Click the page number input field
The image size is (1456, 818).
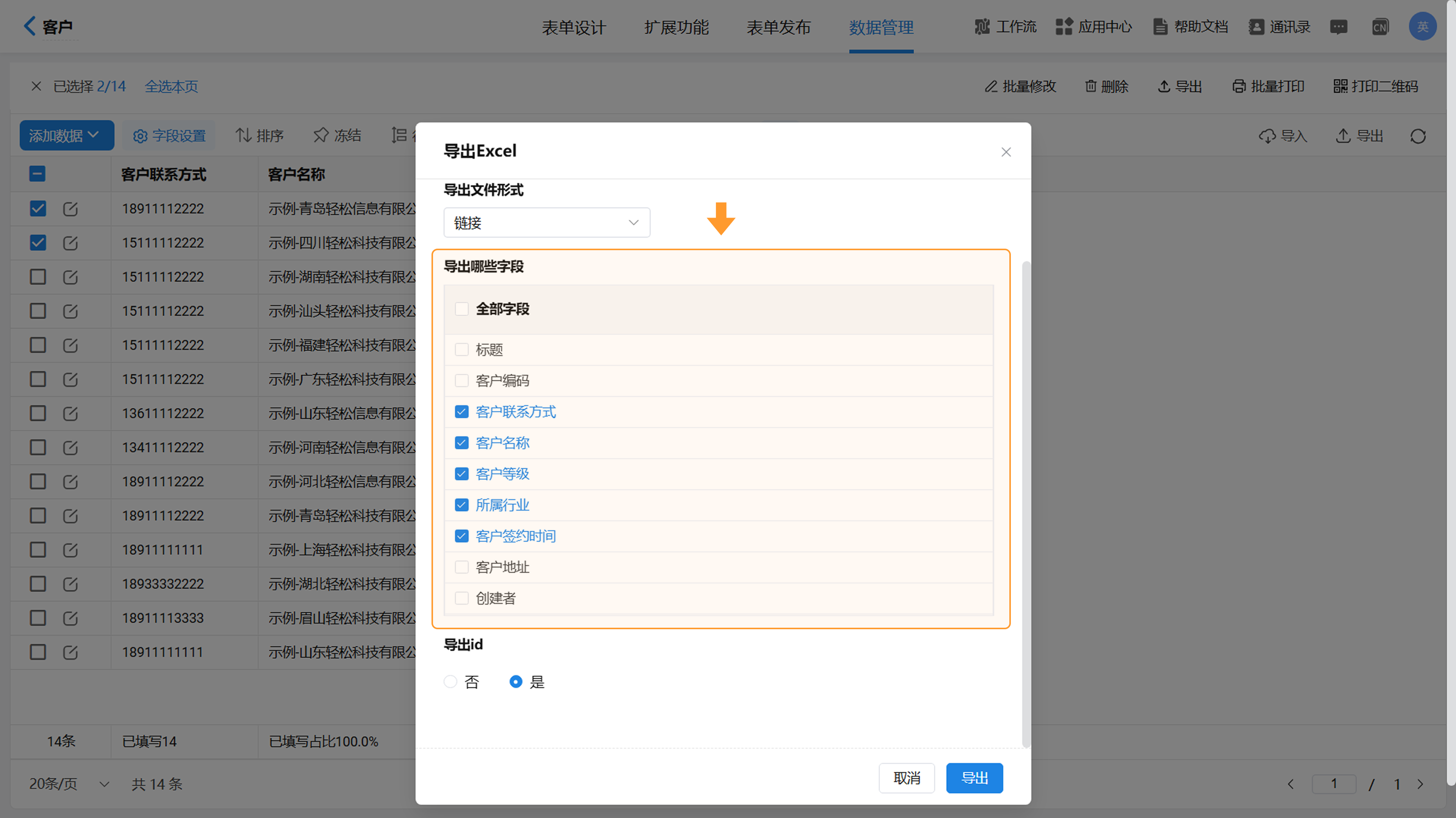click(1334, 784)
